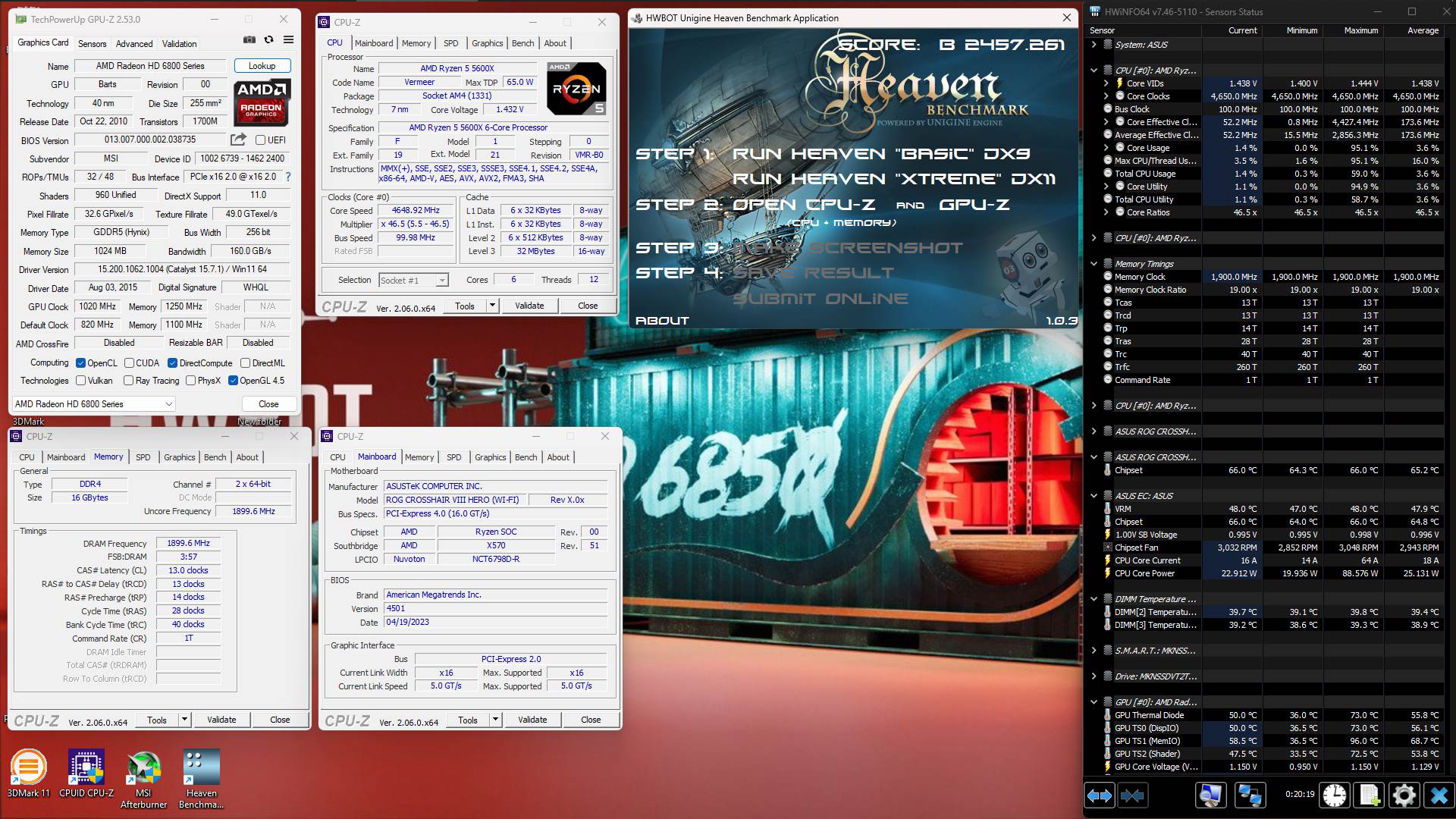Toggle PhysX checkbox in GPU-Z
This screenshot has height=819, width=1456.
point(190,381)
